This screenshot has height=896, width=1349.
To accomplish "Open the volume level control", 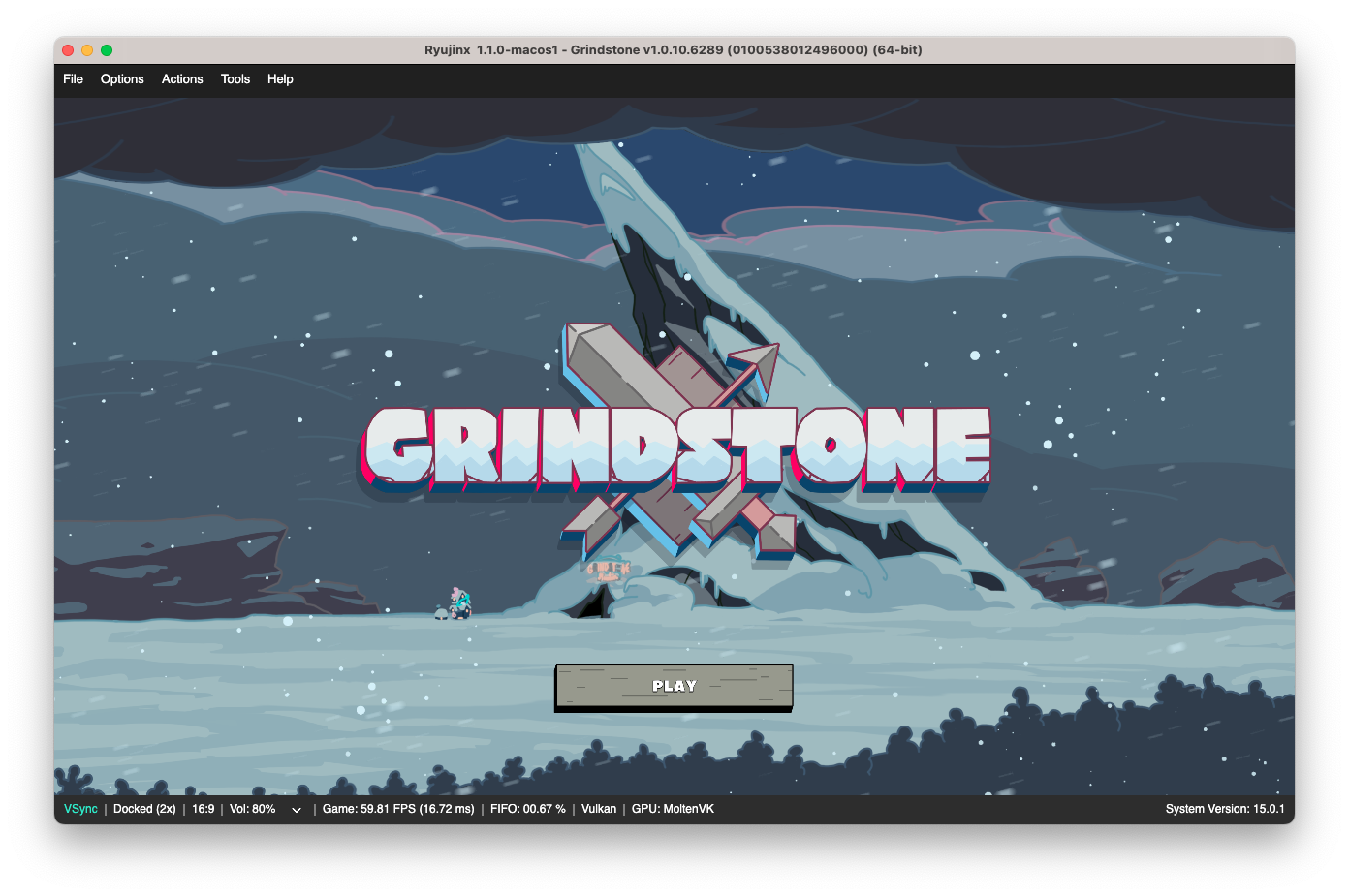I will tap(253, 808).
